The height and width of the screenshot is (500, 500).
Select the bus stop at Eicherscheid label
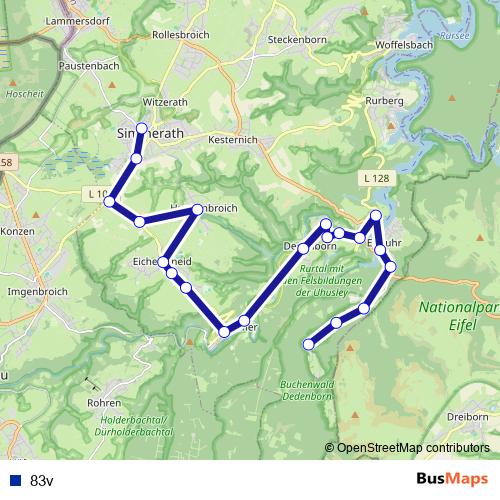163,262
